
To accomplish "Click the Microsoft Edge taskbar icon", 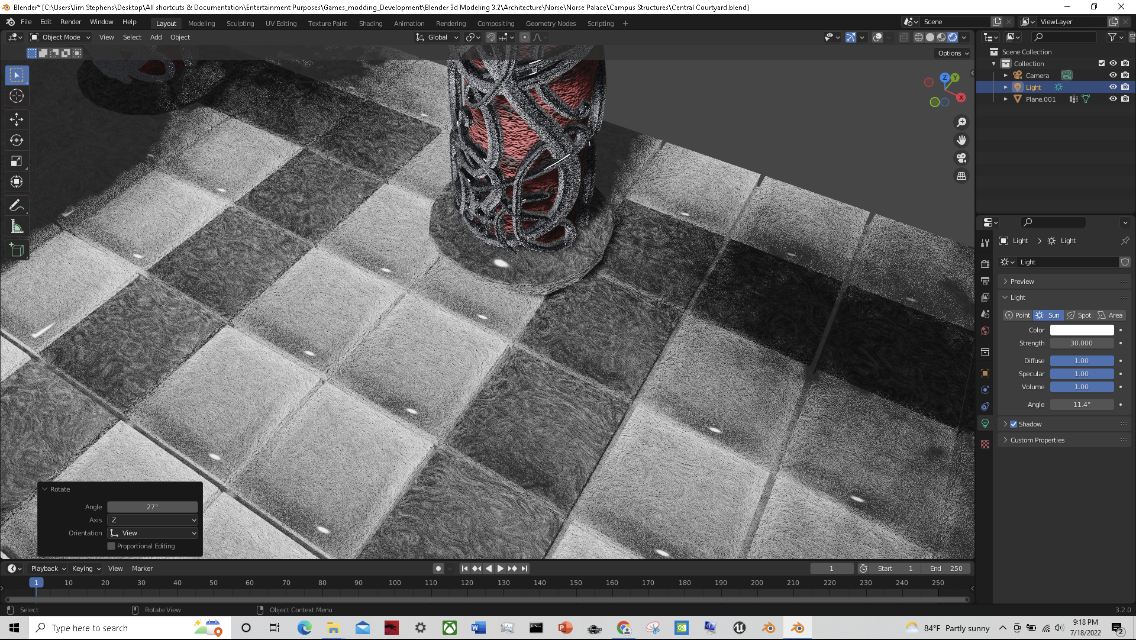I will (305, 628).
